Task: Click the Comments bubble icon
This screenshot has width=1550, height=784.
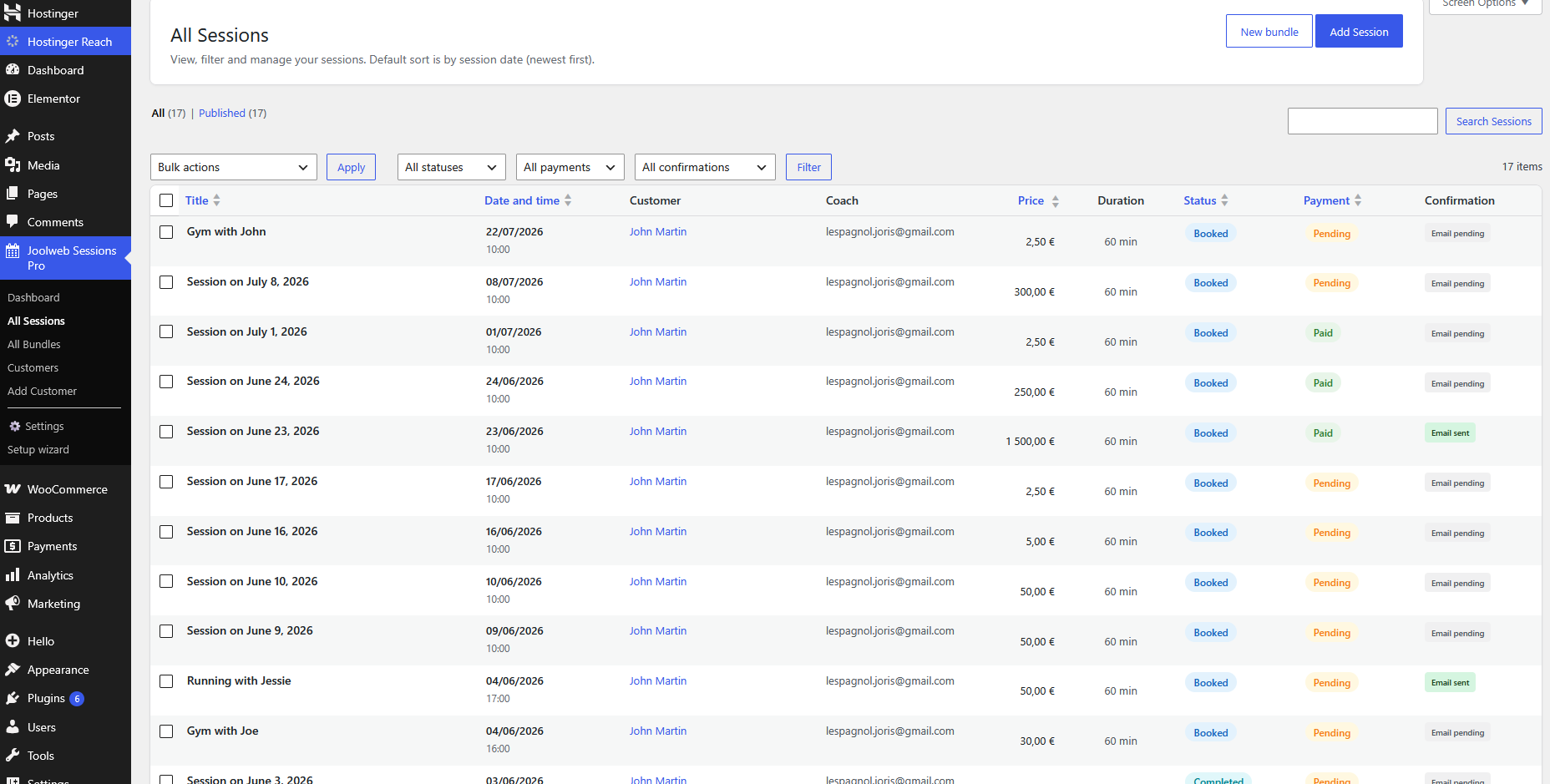Action: pyautogui.click(x=13, y=221)
